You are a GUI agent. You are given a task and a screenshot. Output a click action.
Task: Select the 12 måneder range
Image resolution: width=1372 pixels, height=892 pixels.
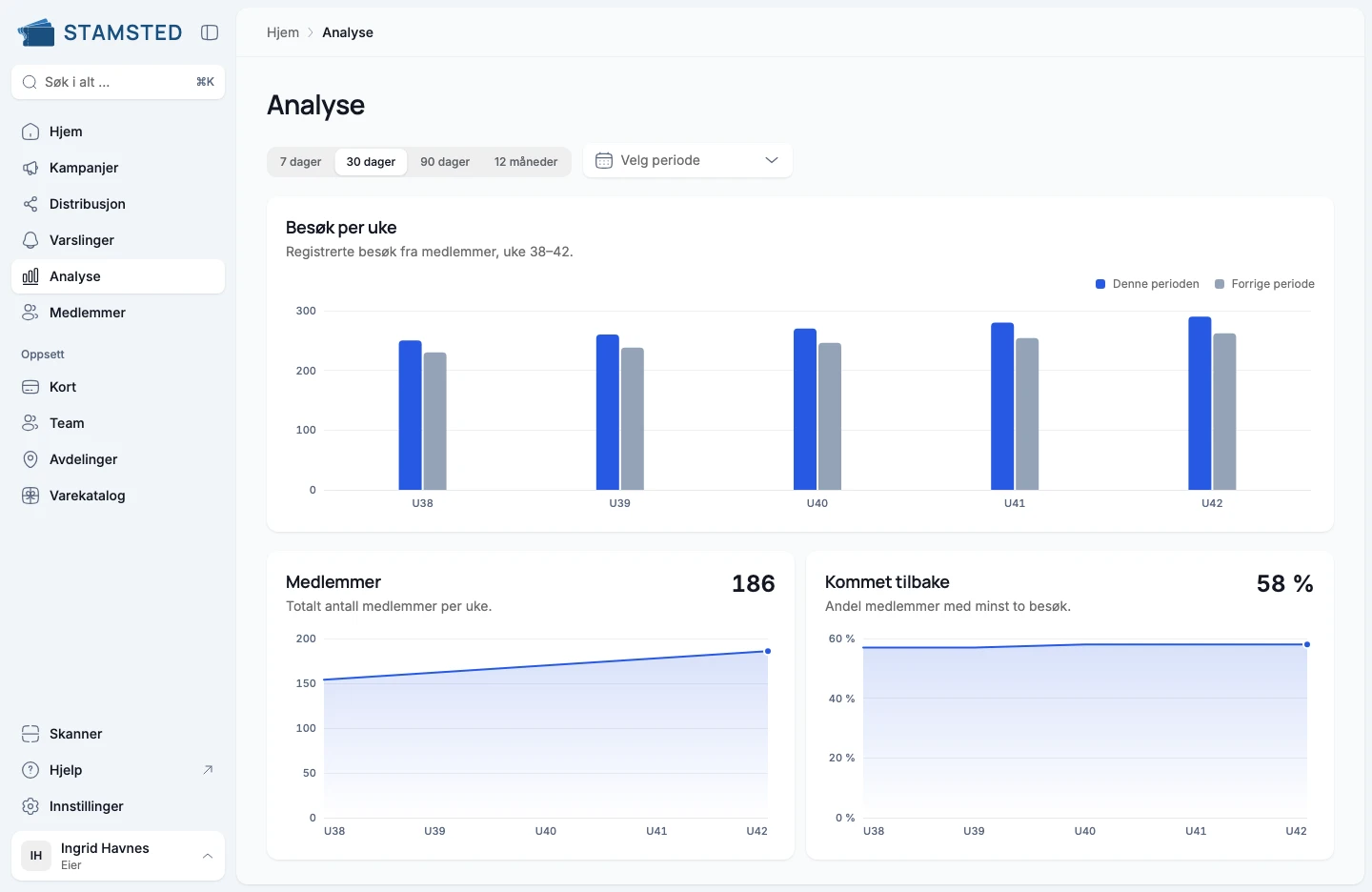pos(526,162)
